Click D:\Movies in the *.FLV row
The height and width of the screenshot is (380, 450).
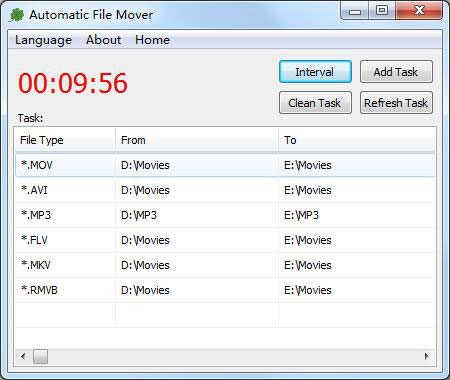click(145, 240)
